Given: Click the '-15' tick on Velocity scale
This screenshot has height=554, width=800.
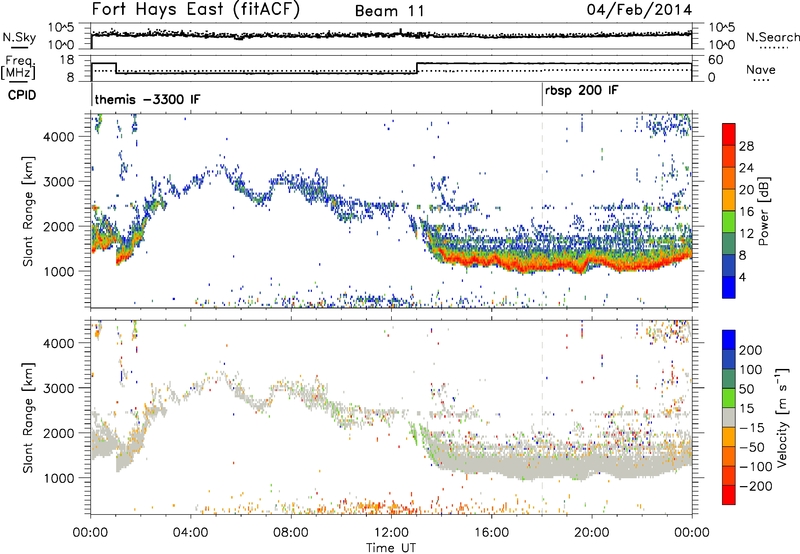Looking at the screenshot, I should (752, 427).
